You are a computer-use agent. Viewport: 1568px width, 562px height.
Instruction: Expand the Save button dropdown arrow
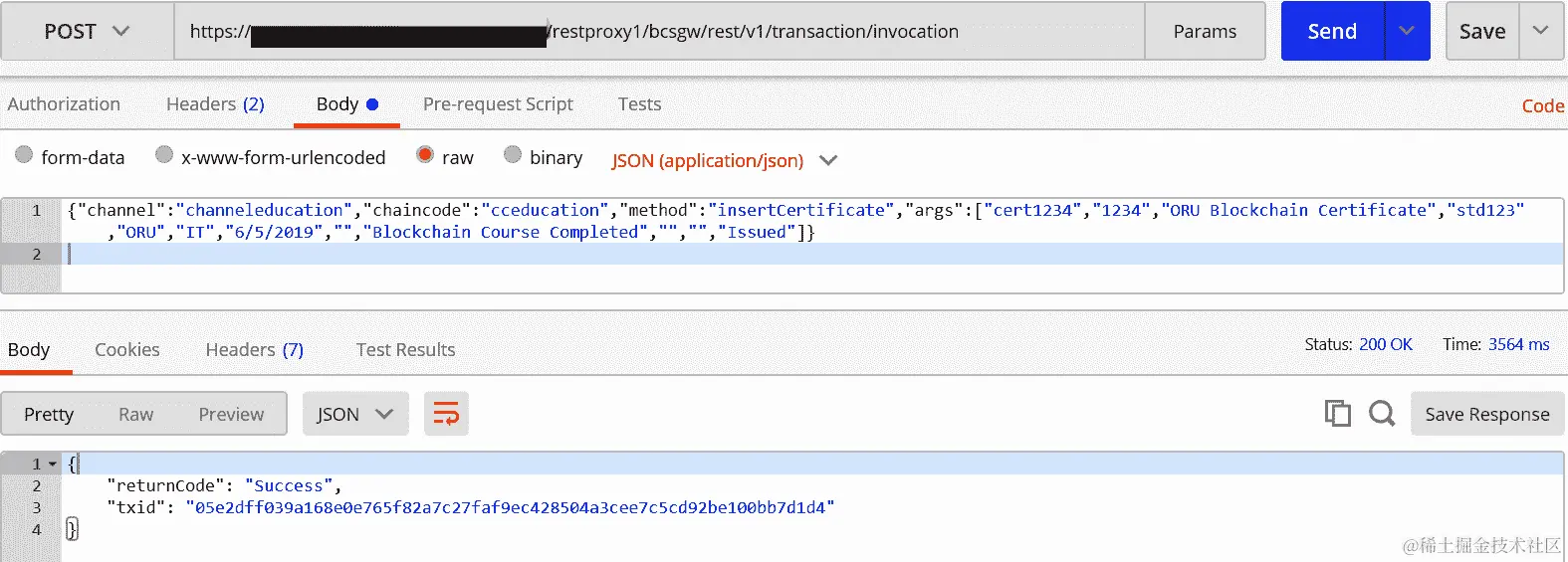click(x=1540, y=31)
